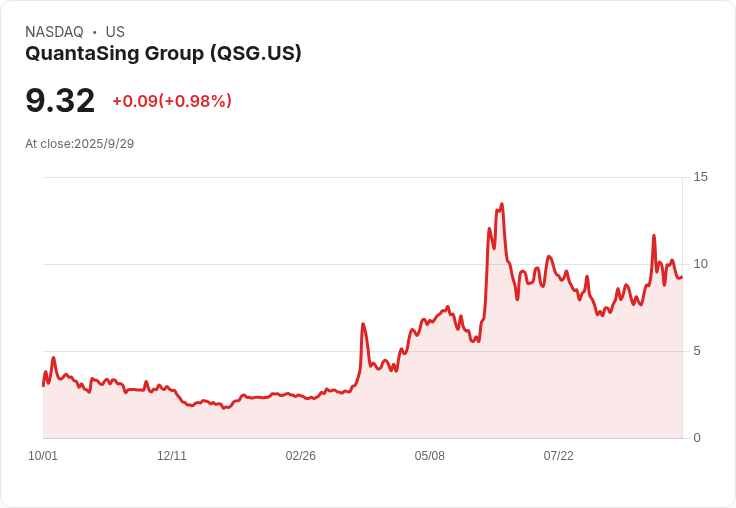Click the 5 y-axis label
736x508 pixels.
click(697, 351)
